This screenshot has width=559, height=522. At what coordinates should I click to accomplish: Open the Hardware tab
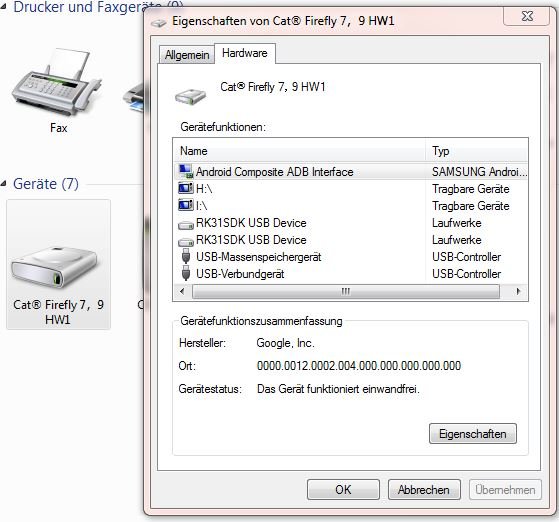point(245,53)
